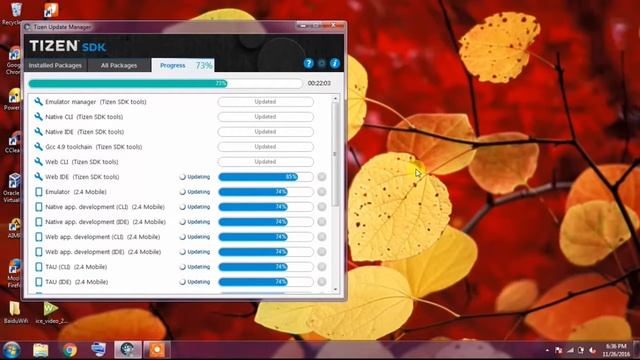Cancel the TAU (CLI) update
Image resolution: width=640 pixels, height=360 pixels.
[322, 267]
